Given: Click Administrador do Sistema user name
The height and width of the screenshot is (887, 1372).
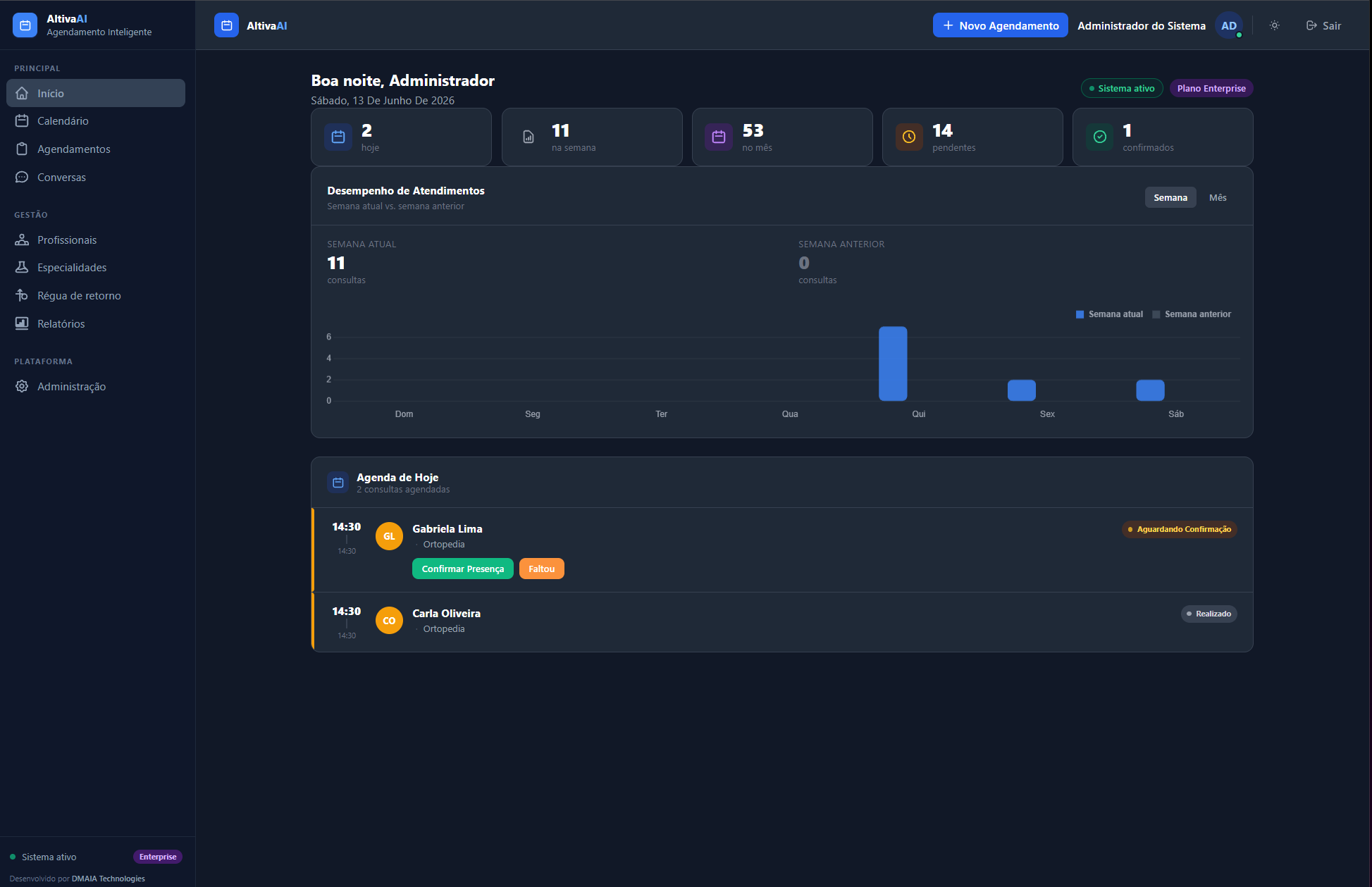Looking at the screenshot, I should tap(1142, 25).
